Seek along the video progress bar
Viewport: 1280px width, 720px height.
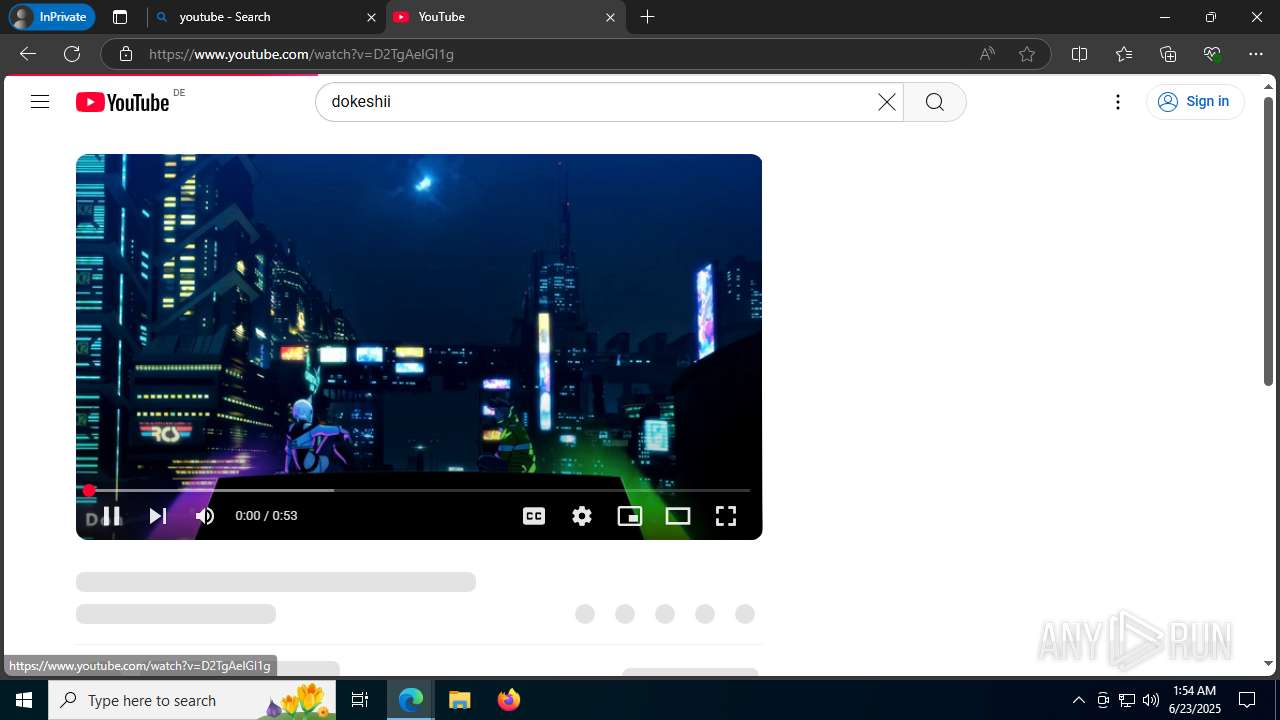tap(419, 490)
